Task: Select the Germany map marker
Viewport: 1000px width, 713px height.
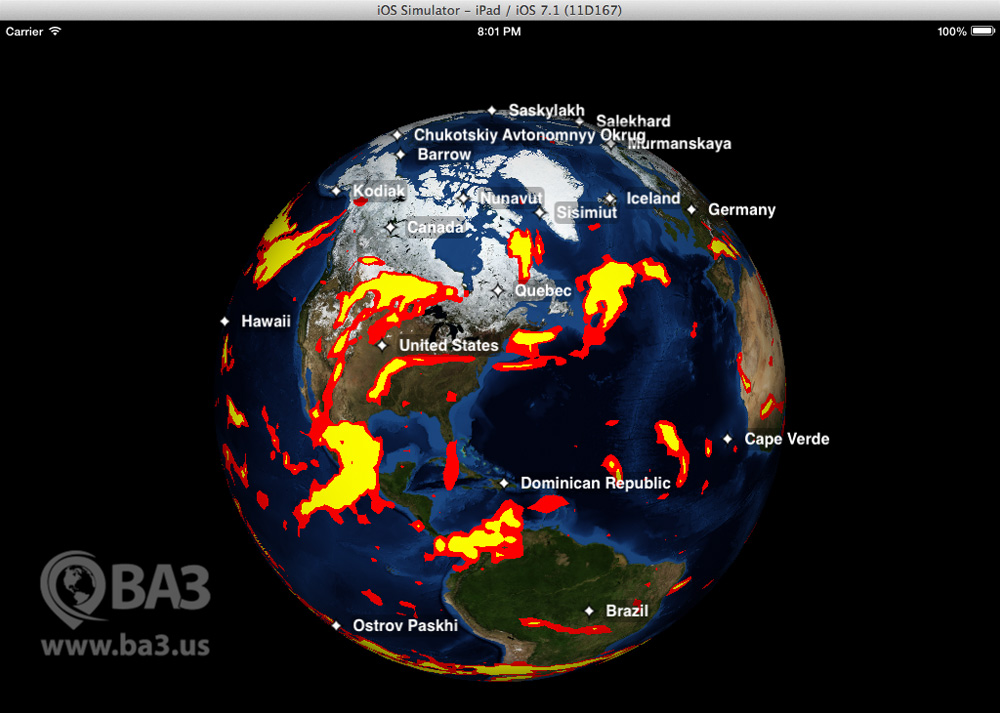Action: tap(691, 210)
